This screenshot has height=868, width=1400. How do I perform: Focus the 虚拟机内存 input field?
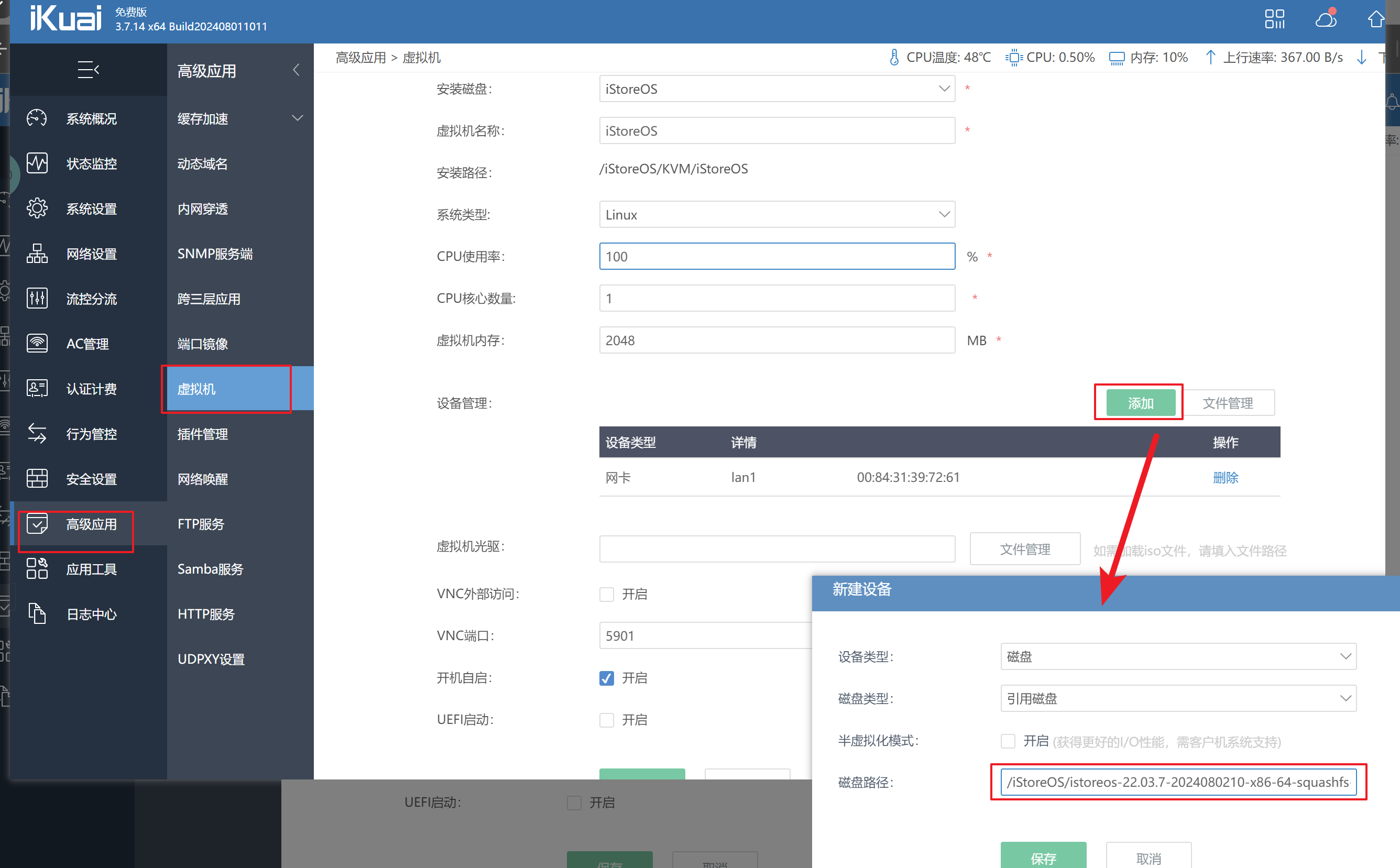777,340
